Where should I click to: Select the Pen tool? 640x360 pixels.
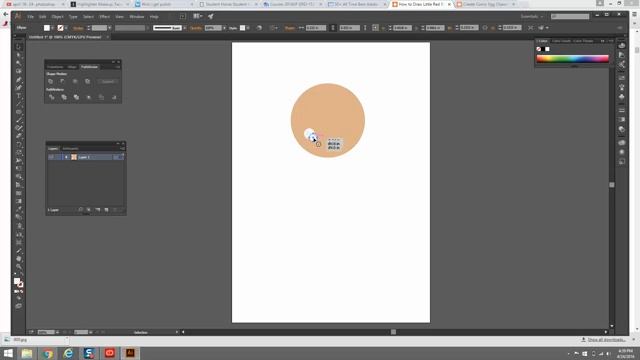click(19, 80)
